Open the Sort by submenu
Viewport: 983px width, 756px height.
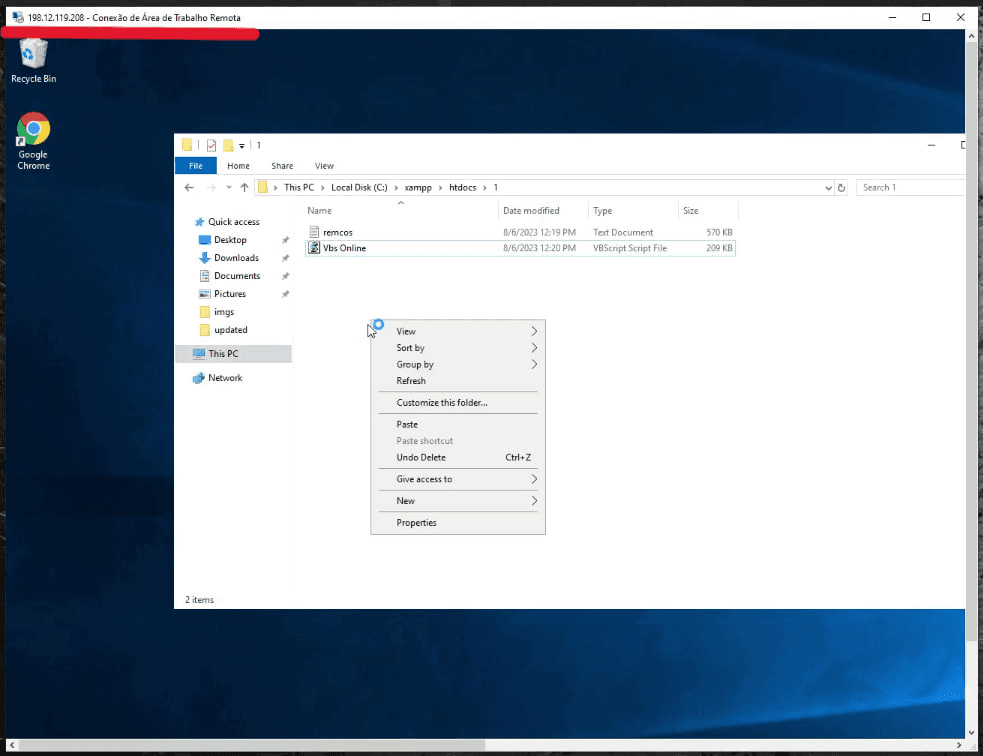pos(458,348)
